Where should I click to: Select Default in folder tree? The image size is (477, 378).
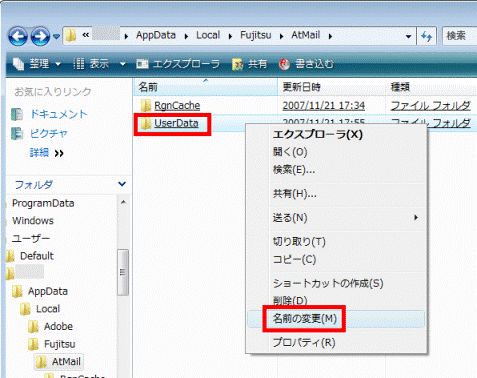37,256
